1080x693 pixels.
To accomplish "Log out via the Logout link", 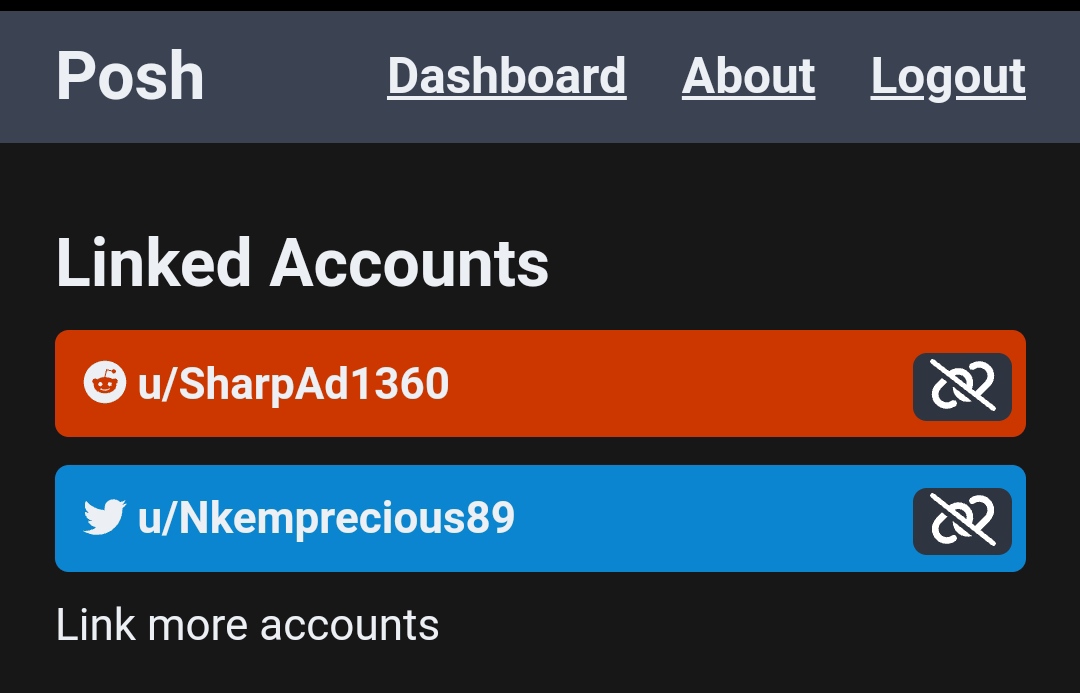I will pyautogui.click(x=948, y=77).
